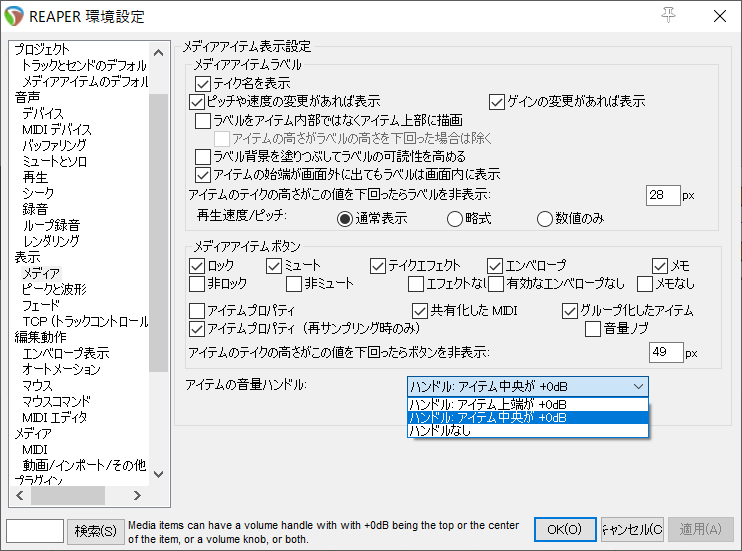Toggle ゲインの変更があれば表示 checkbox
Screen dimensions: 742x551
pos(496,102)
